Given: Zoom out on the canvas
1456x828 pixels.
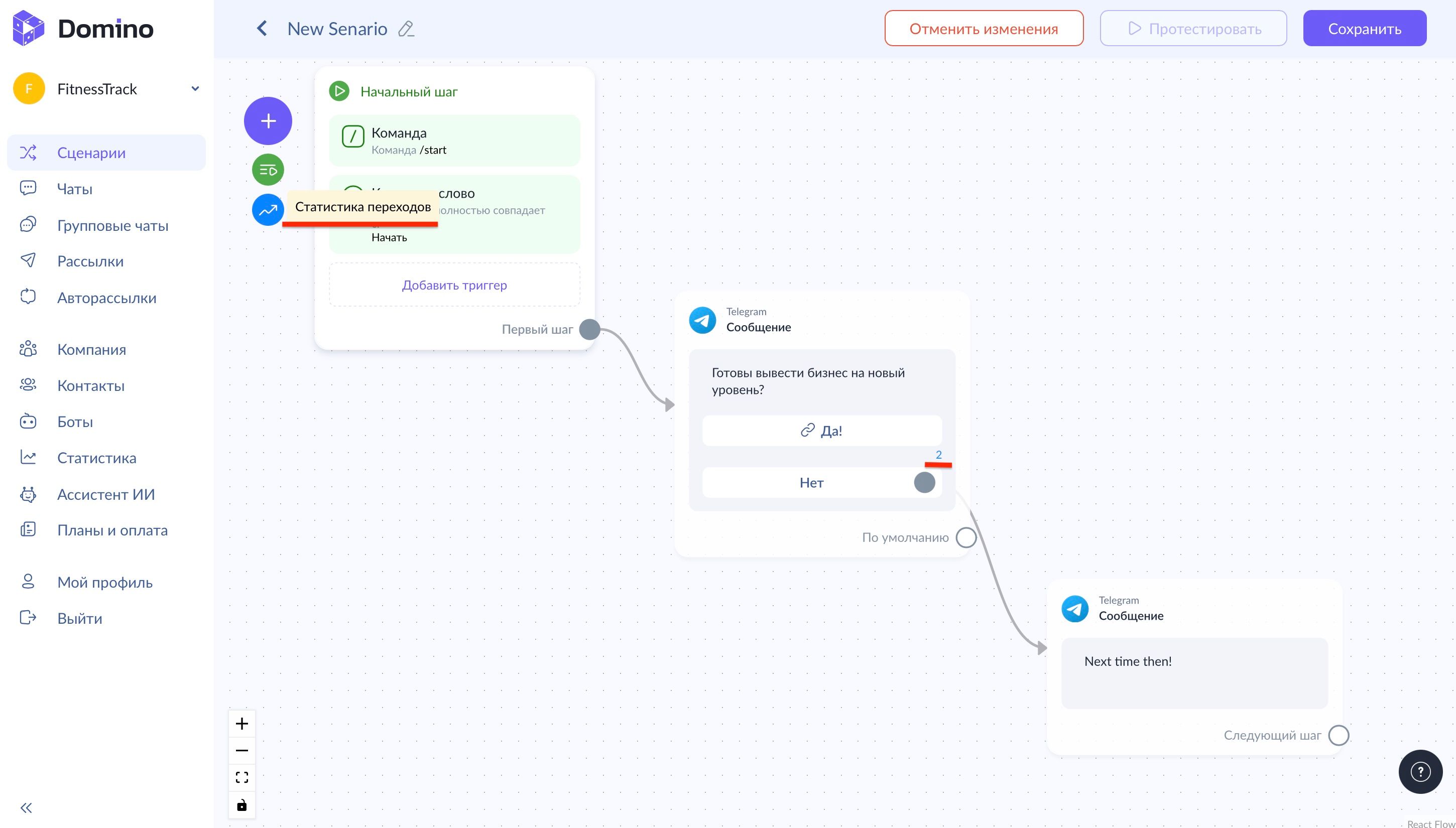Looking at the screenshot, I should [x=242, y=751].
